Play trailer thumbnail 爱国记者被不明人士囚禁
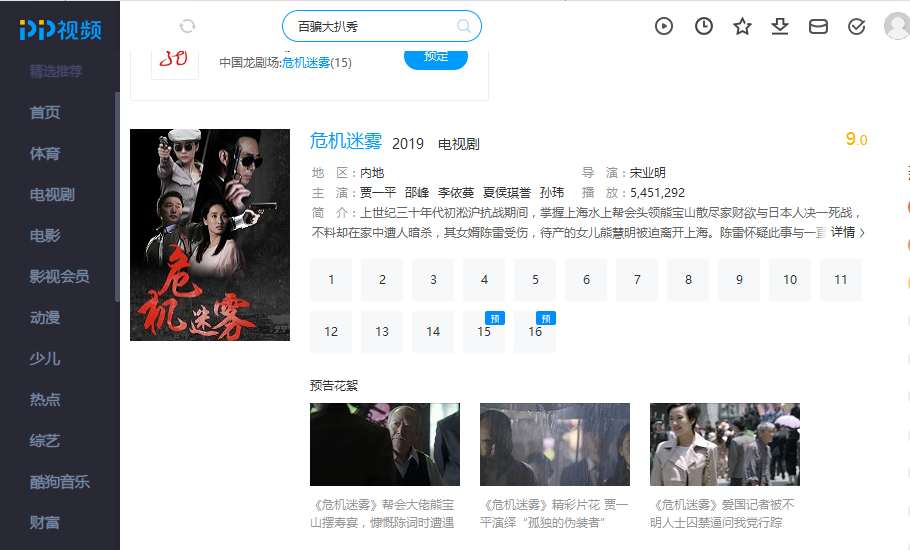This screenshot has width=910, height=550. [x=725, y=444]
